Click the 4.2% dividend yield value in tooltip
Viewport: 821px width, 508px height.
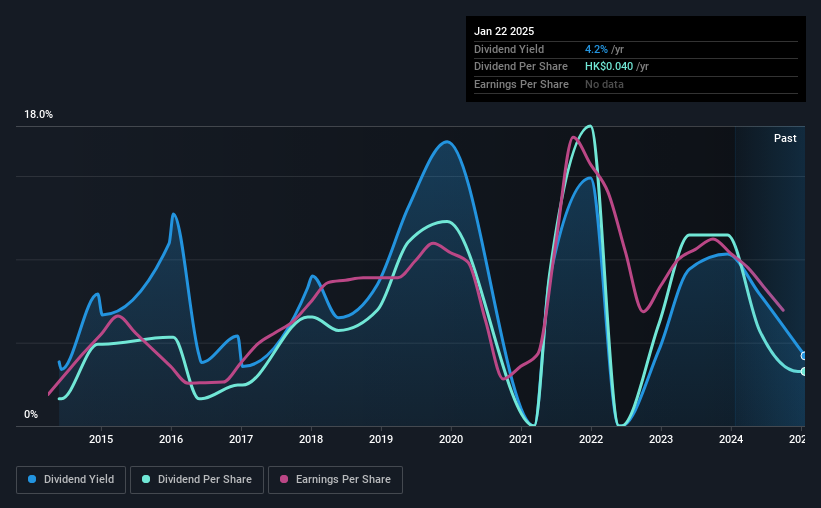coord(596,49)
